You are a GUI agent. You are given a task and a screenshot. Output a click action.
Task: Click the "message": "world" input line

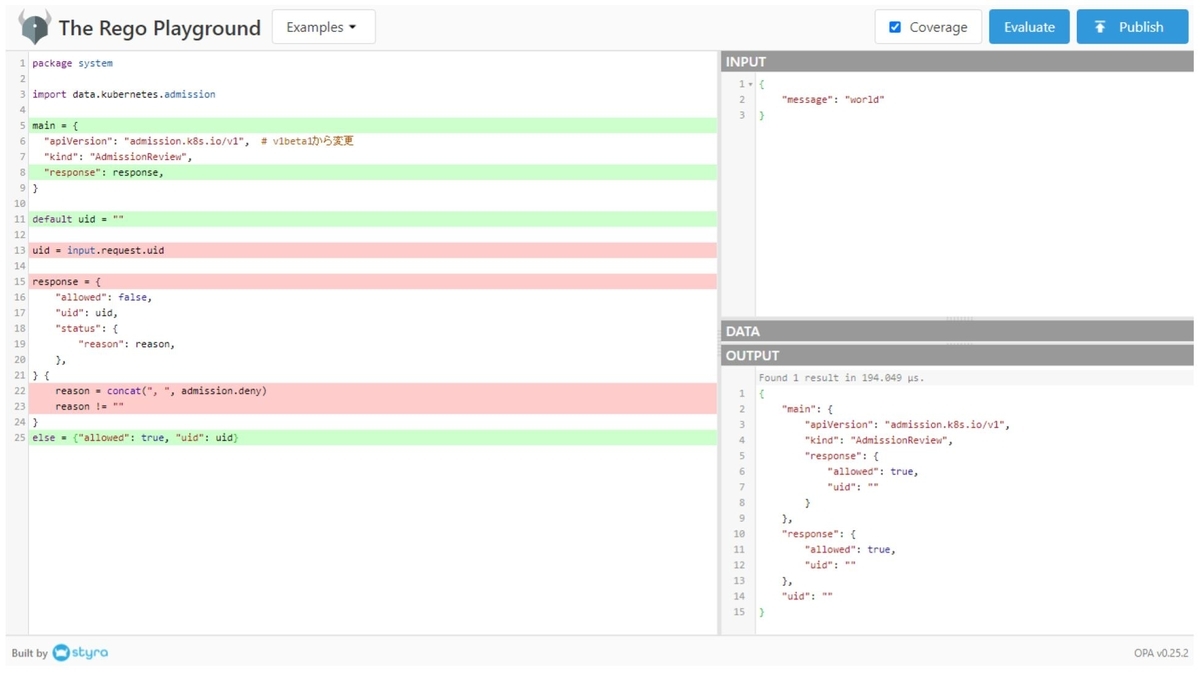pyautogui.click(x=833, y=100)
